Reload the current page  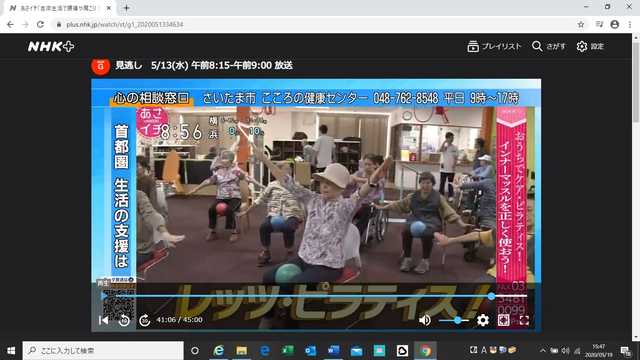pyautogui.click(x=40, y=24)
